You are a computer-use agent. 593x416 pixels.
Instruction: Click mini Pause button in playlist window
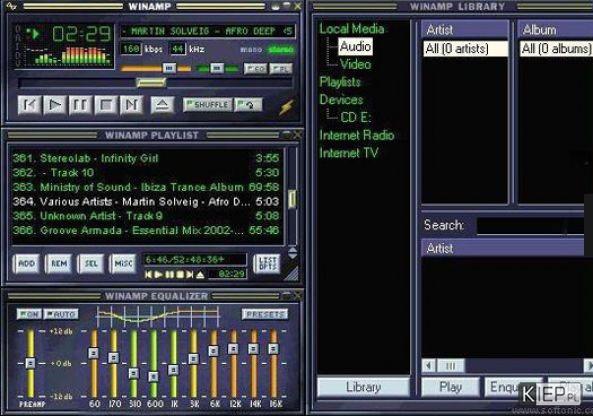pos(169,275)
